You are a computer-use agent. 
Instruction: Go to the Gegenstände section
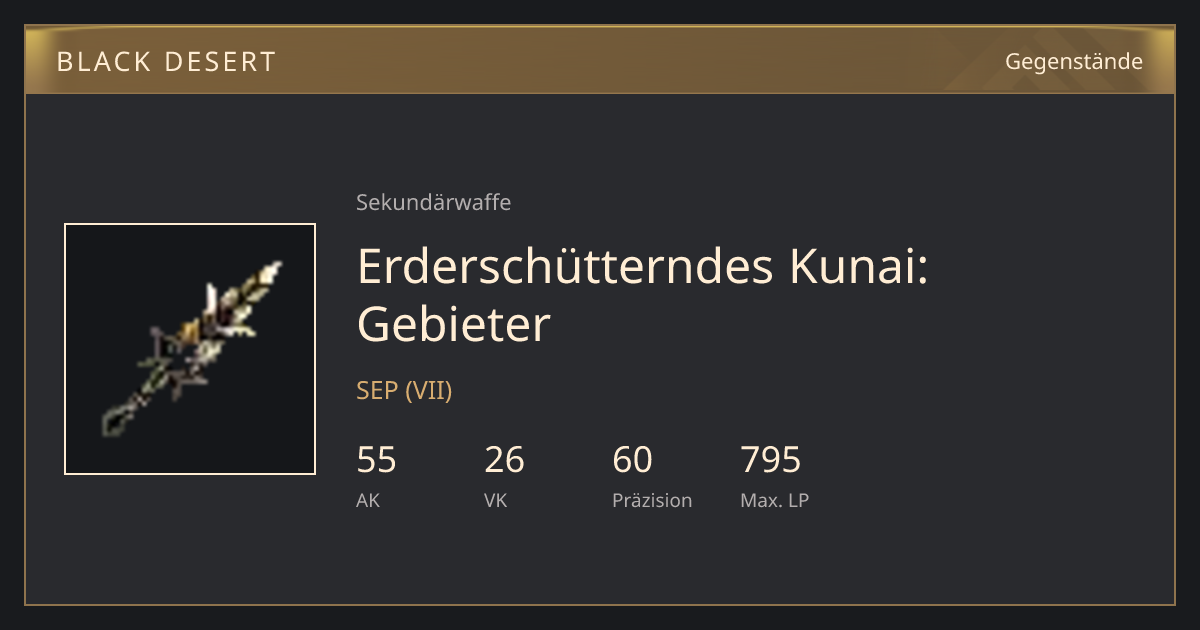click(1074, 62)
